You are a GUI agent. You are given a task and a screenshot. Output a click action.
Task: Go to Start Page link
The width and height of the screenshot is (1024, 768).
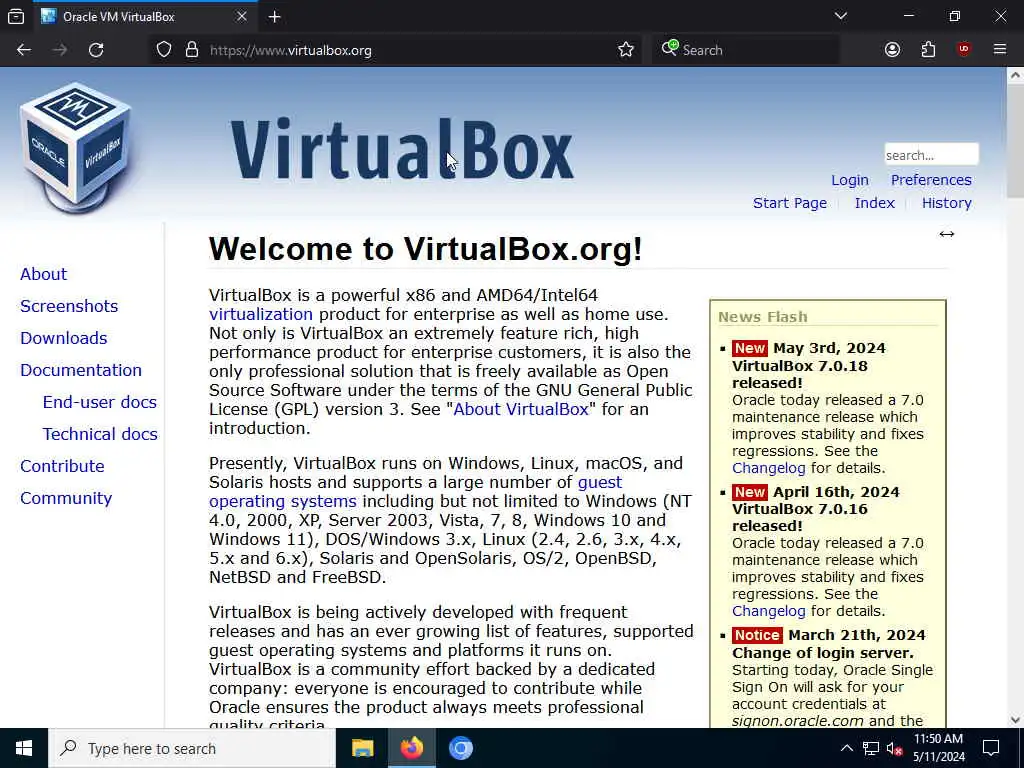pyautogui.click(x=790, y=203)
